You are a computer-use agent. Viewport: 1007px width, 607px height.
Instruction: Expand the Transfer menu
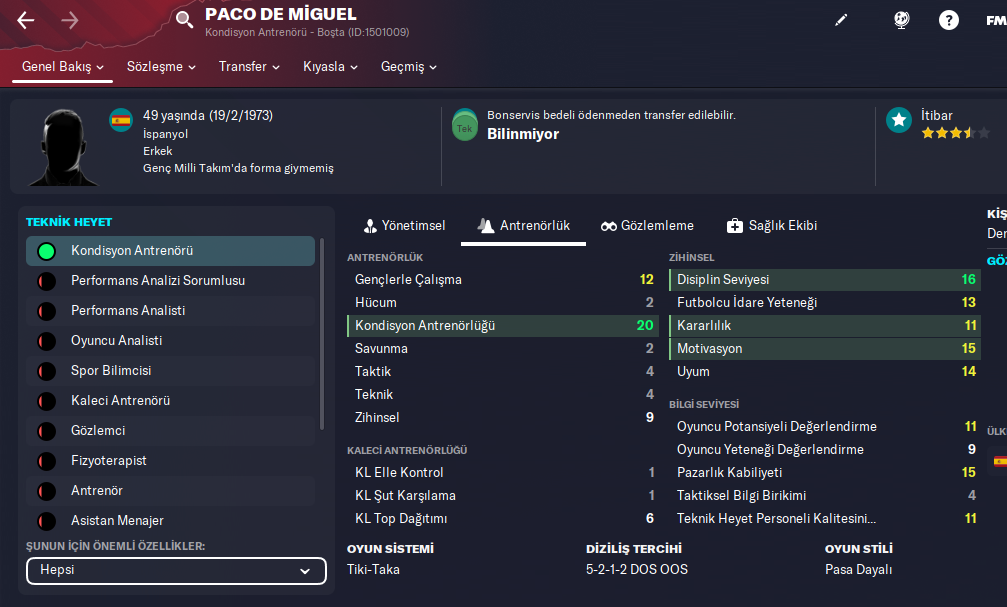click(x=250, y=67)
